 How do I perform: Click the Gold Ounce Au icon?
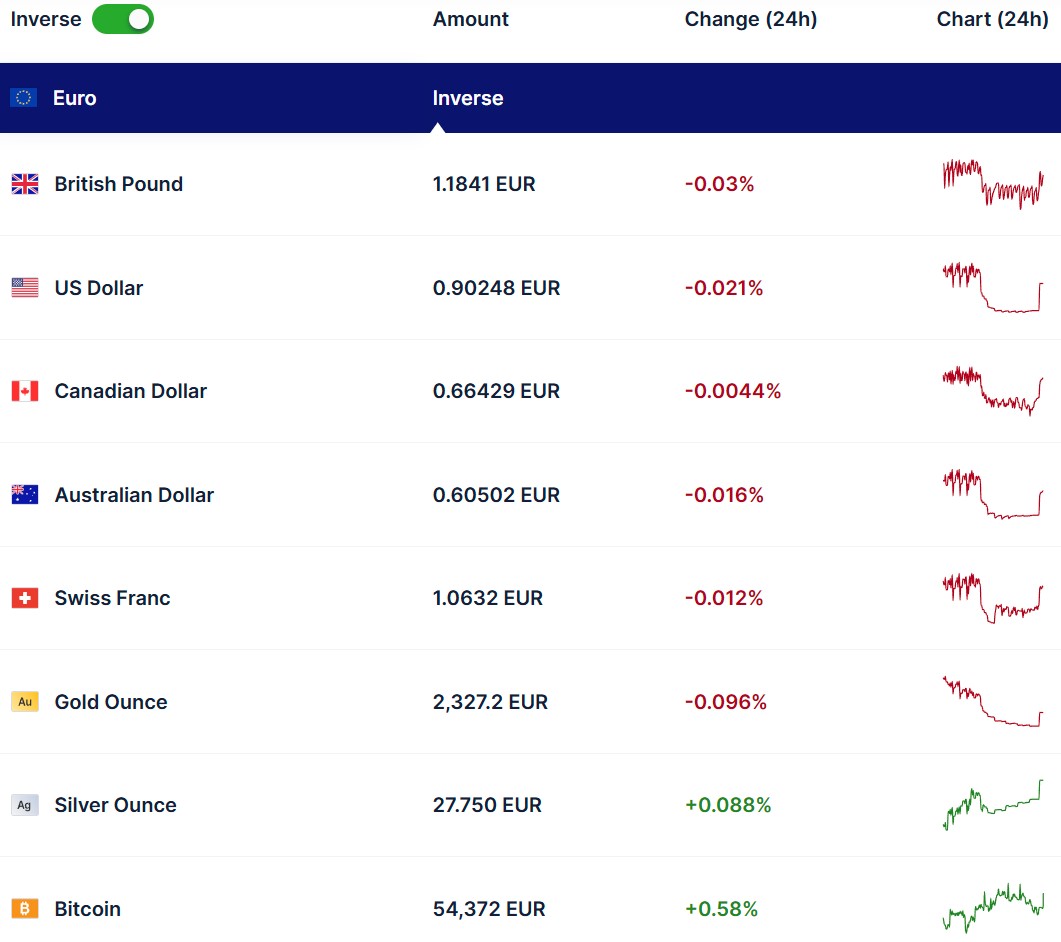pyautogui.click(x=25, y=702)
